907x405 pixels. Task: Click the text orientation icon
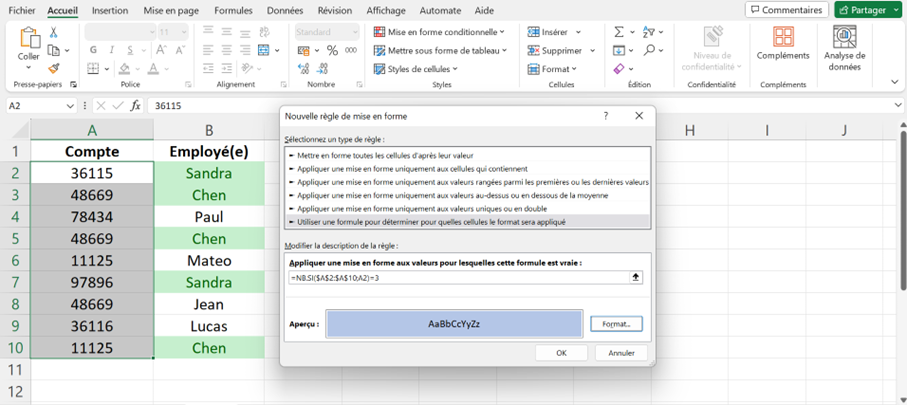tap(247, 69)
